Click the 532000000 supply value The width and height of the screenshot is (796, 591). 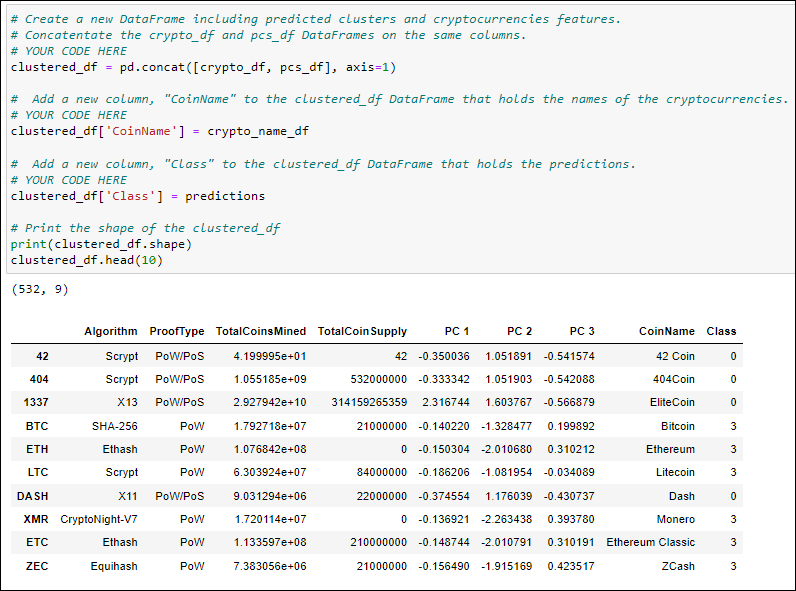pos(379,379)
